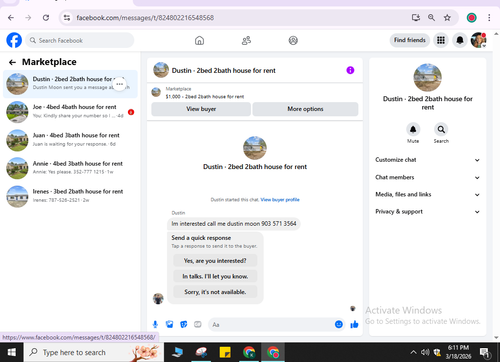The height and width of the screenshot is (362, 500).
Task: Go back in browser history
Action: pyautogui.click(x=11, y=18)
